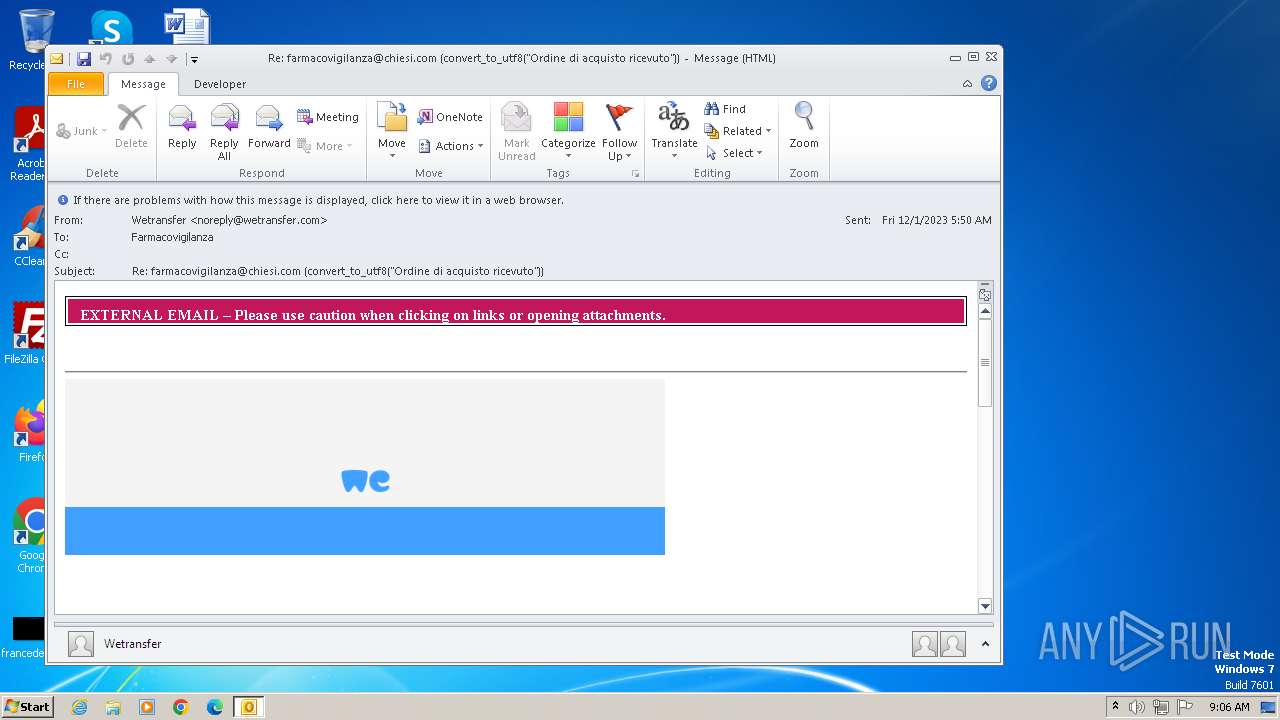Click the External Email caution banner

[516, 312]
